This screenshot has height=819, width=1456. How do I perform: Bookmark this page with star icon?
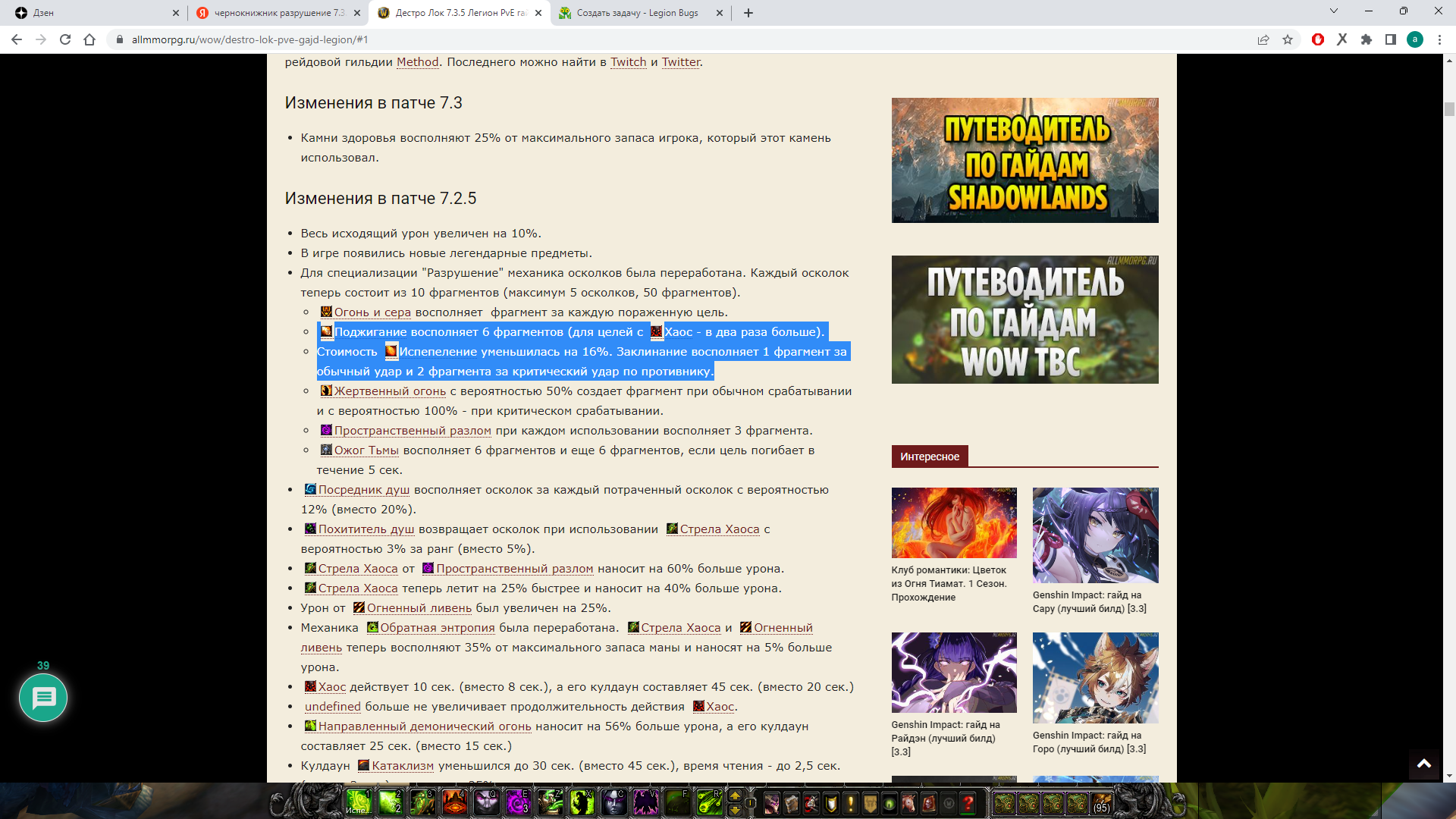coord(1288,39)
